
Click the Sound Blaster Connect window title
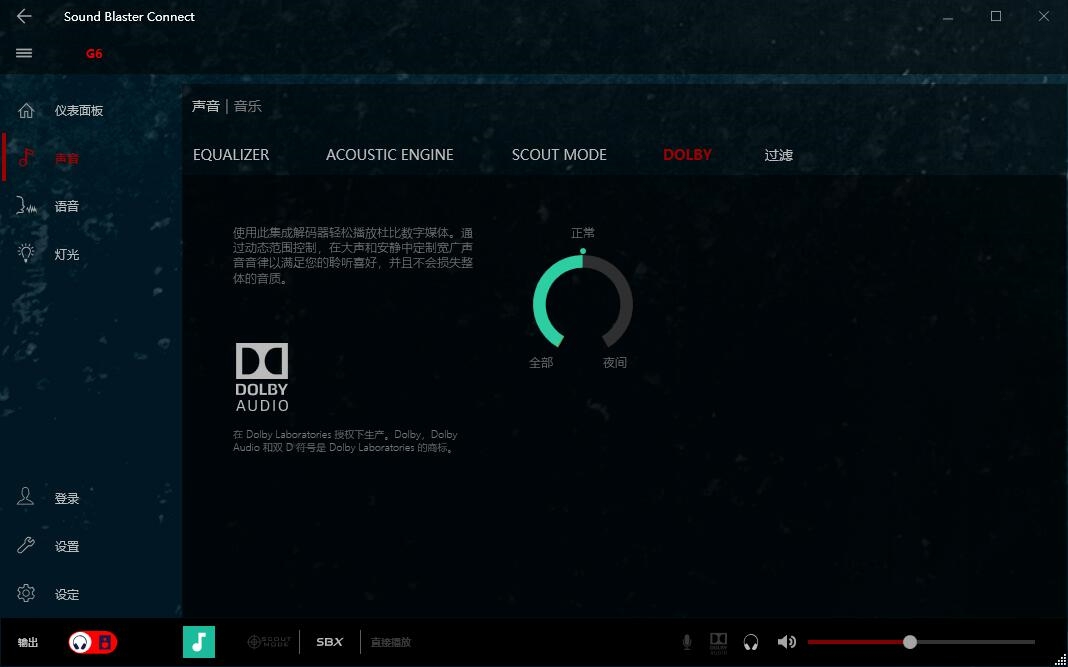click(129, 16)
